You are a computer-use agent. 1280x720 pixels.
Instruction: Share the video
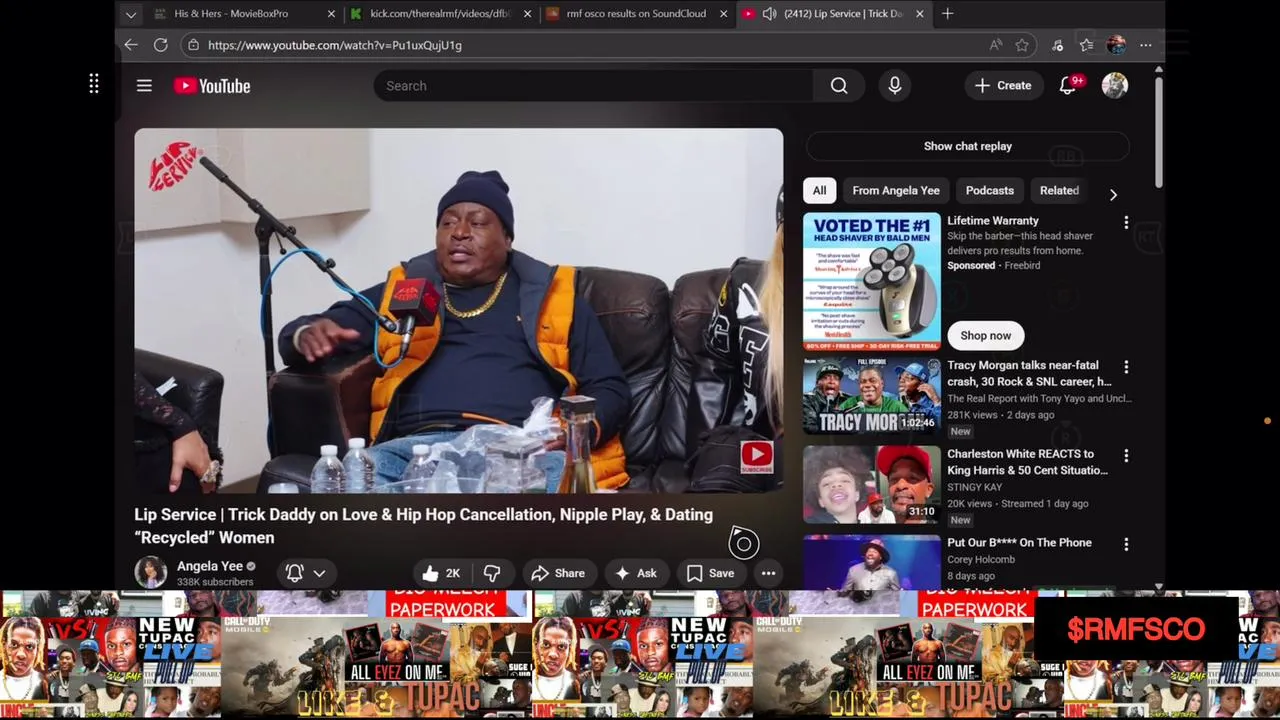(x=558, y=573)
